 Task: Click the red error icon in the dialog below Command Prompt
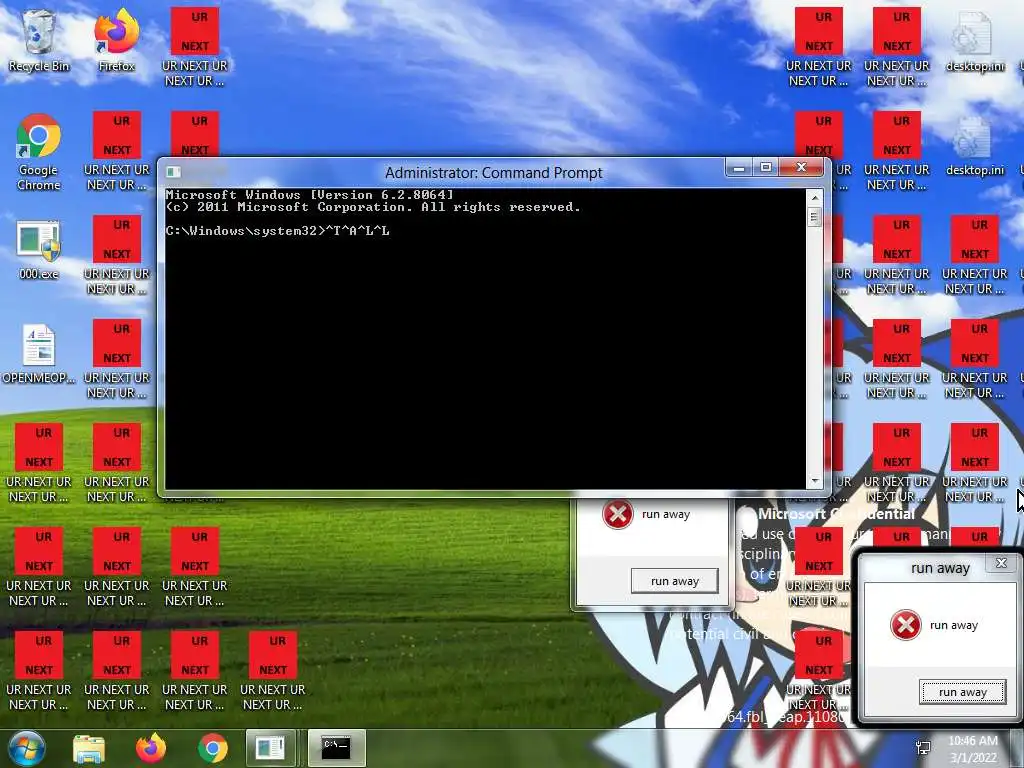coord(617,514)
